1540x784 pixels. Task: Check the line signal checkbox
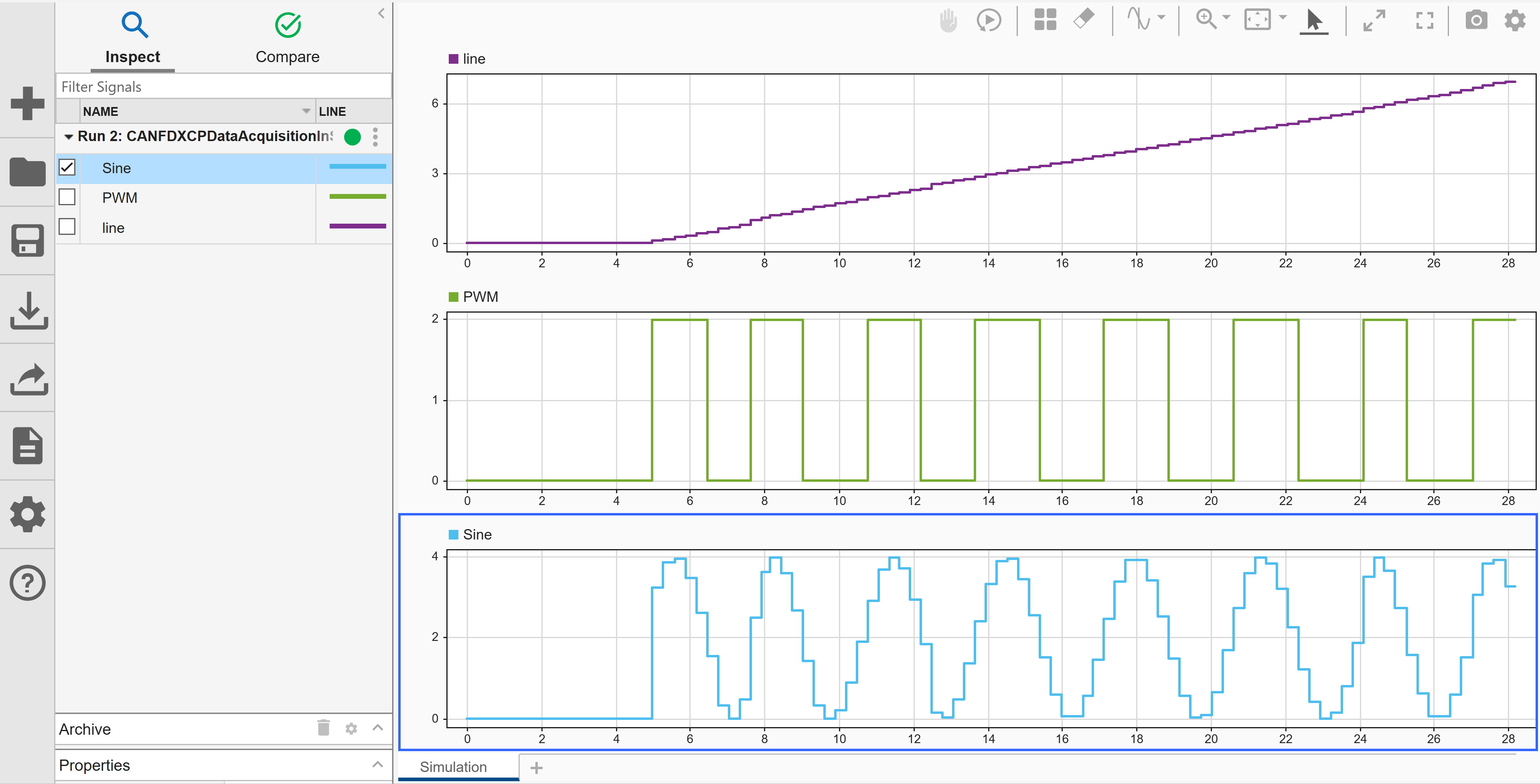pyautogui.click(x=67, y=227)
